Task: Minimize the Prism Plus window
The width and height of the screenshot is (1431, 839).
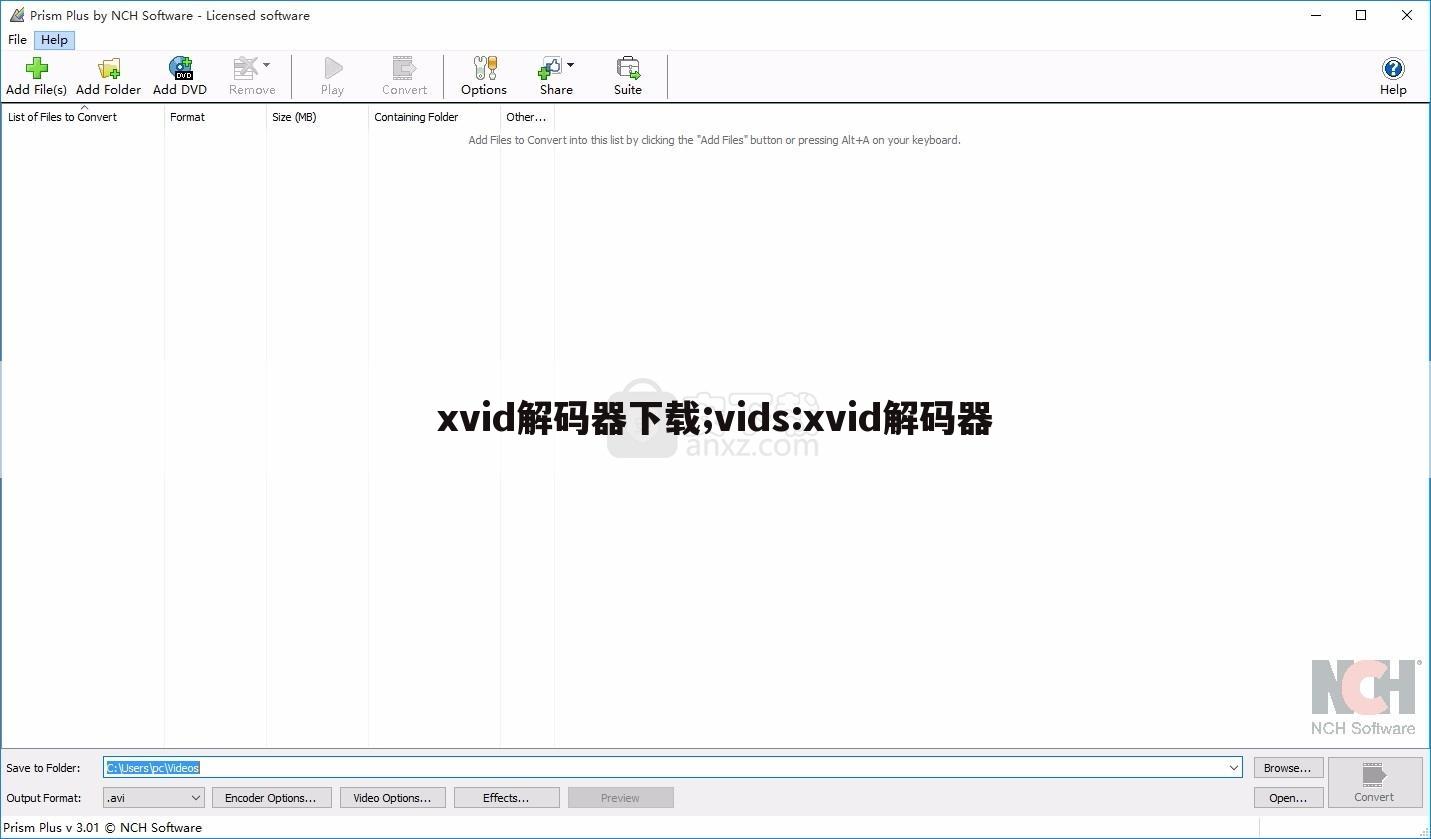Action: coord(1315,15)
